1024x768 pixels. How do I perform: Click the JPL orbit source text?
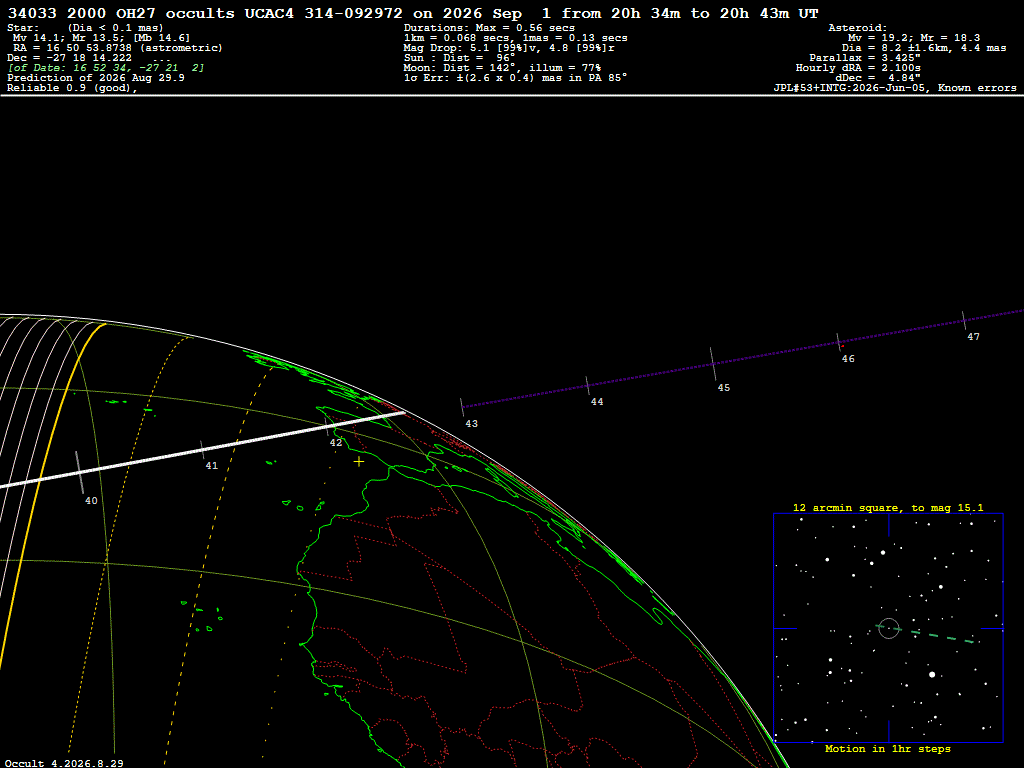[x=895, y=88]
